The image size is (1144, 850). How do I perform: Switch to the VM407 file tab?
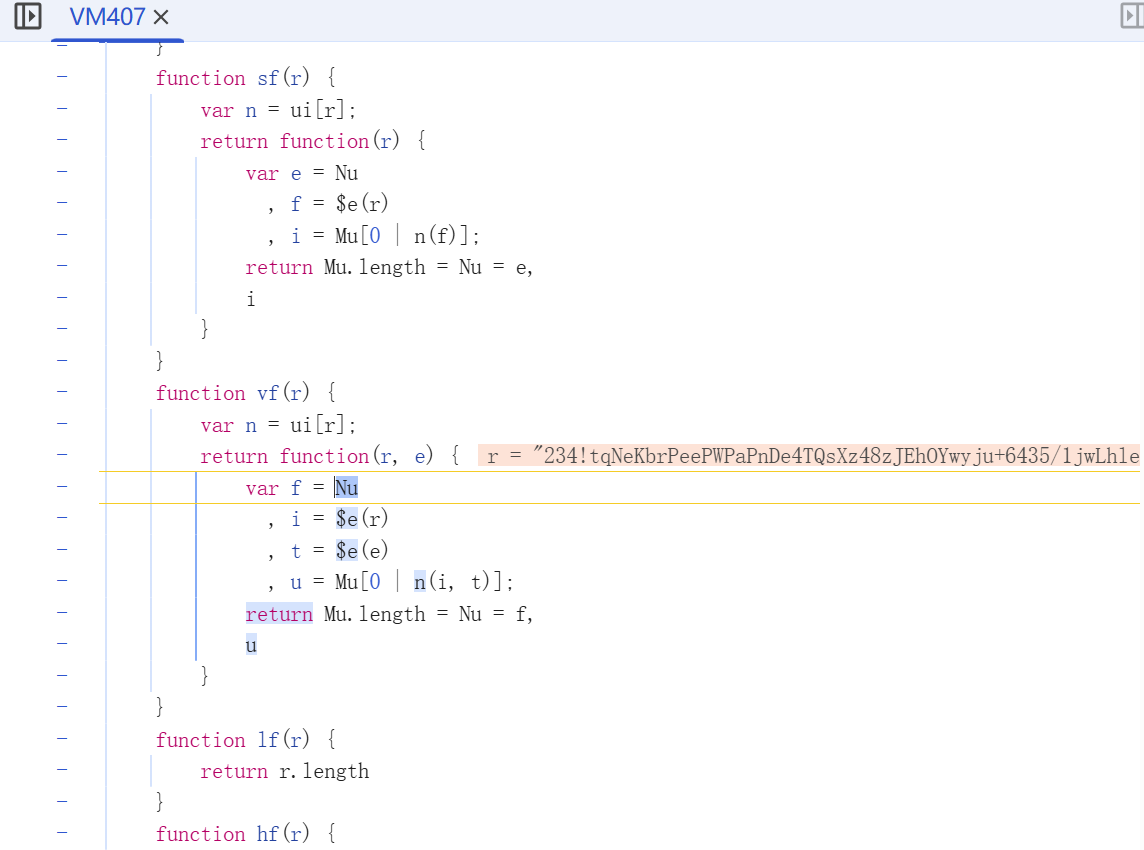coord(107,17)
